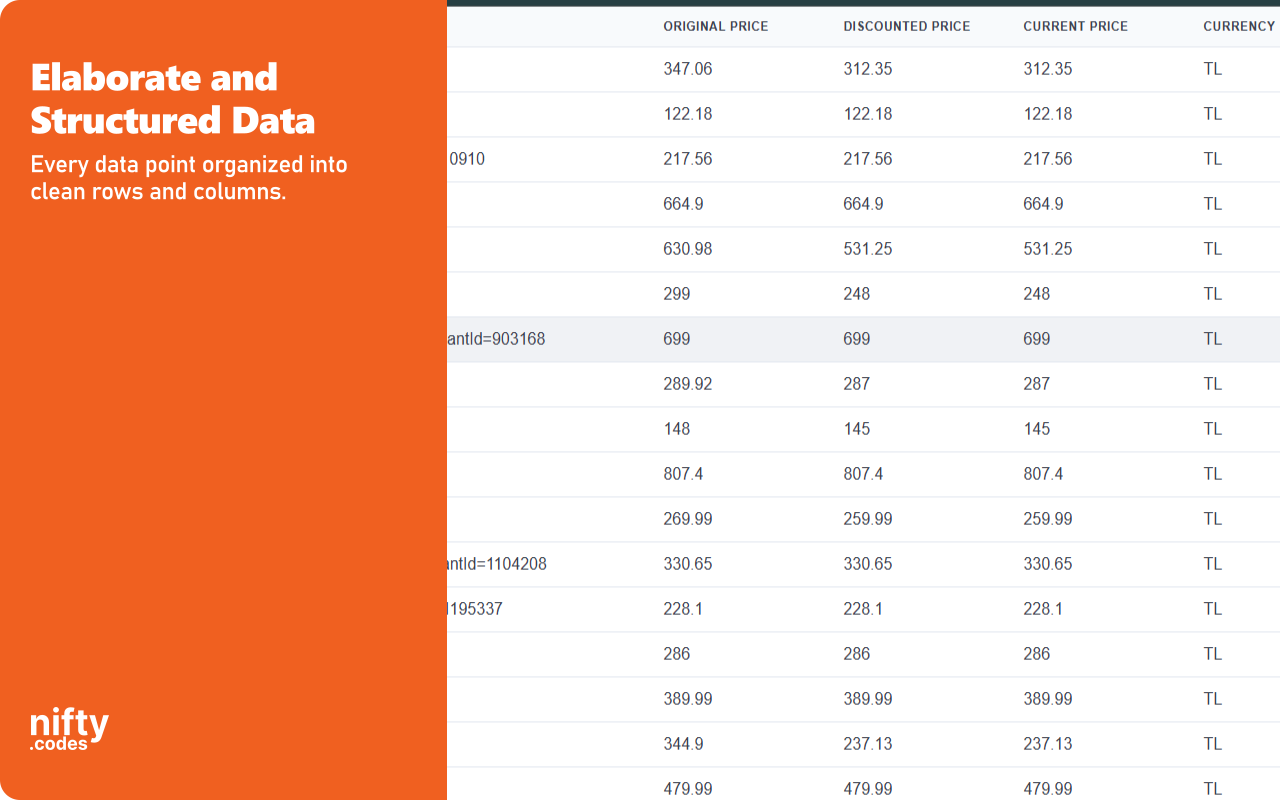Viewport: 1280px width, 800px height.
Task: Sort by the Original Price column header
Action: click(715, 26)
